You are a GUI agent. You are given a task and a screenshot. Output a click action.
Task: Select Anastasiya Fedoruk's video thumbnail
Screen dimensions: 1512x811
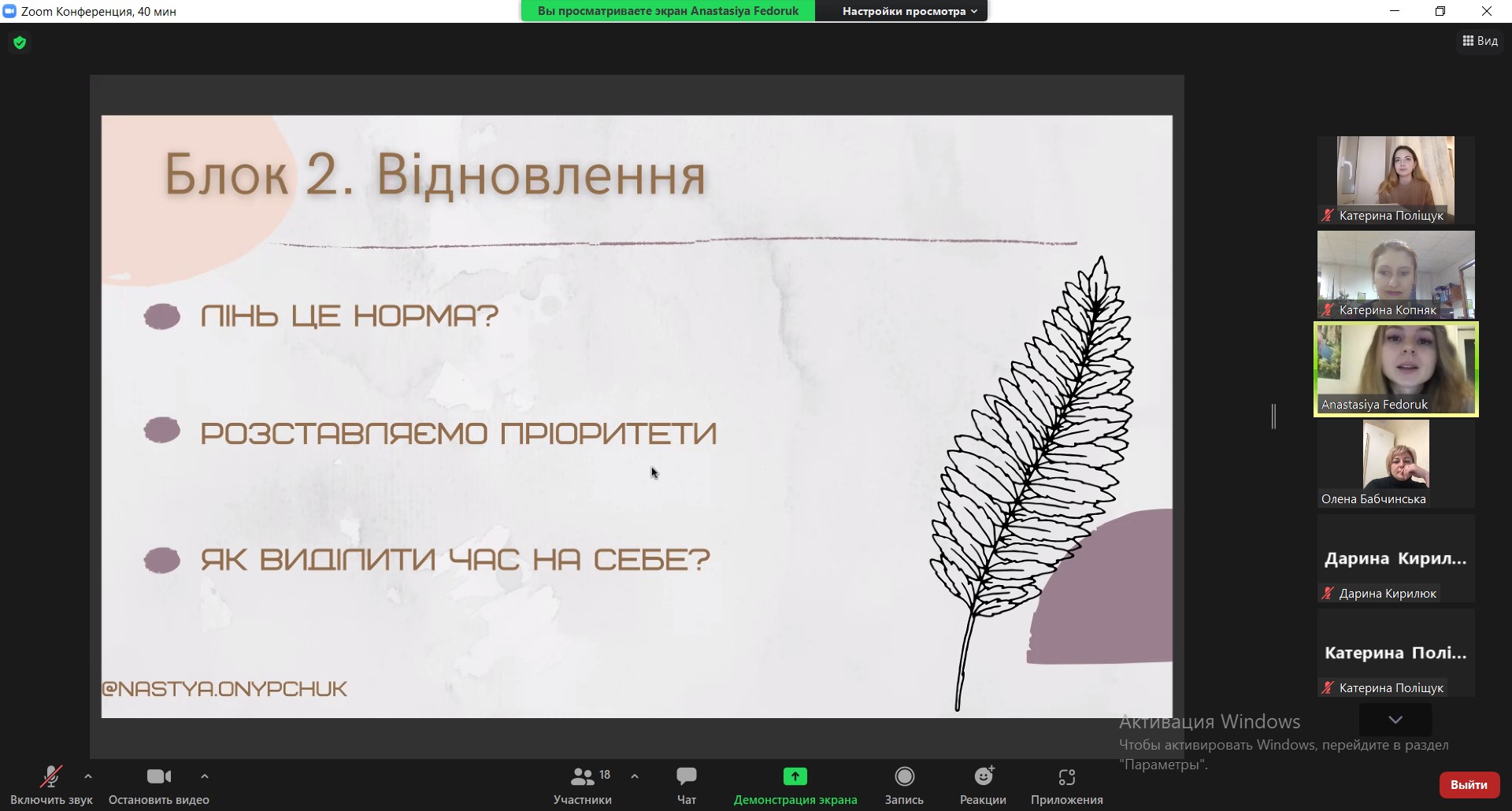1395,368
